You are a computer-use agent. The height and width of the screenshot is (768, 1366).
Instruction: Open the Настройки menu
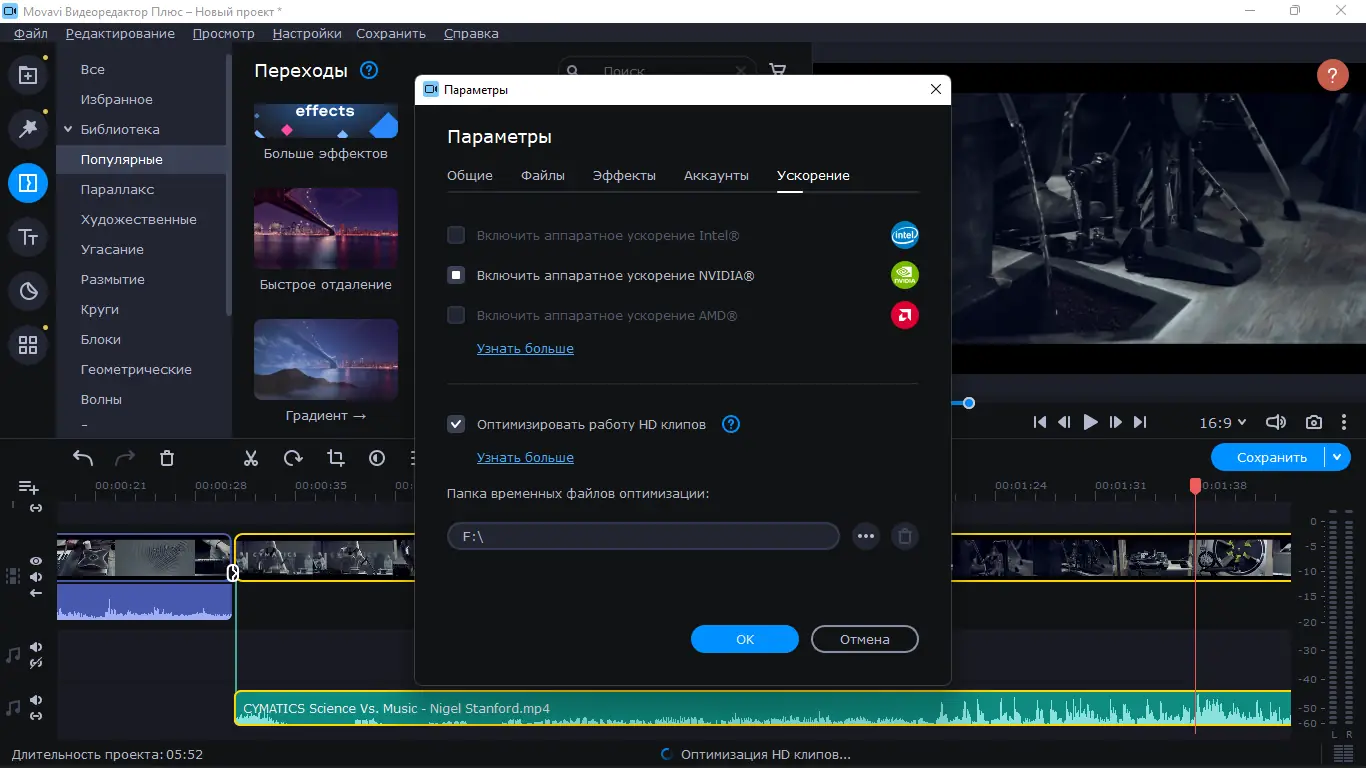coord(307,33)
